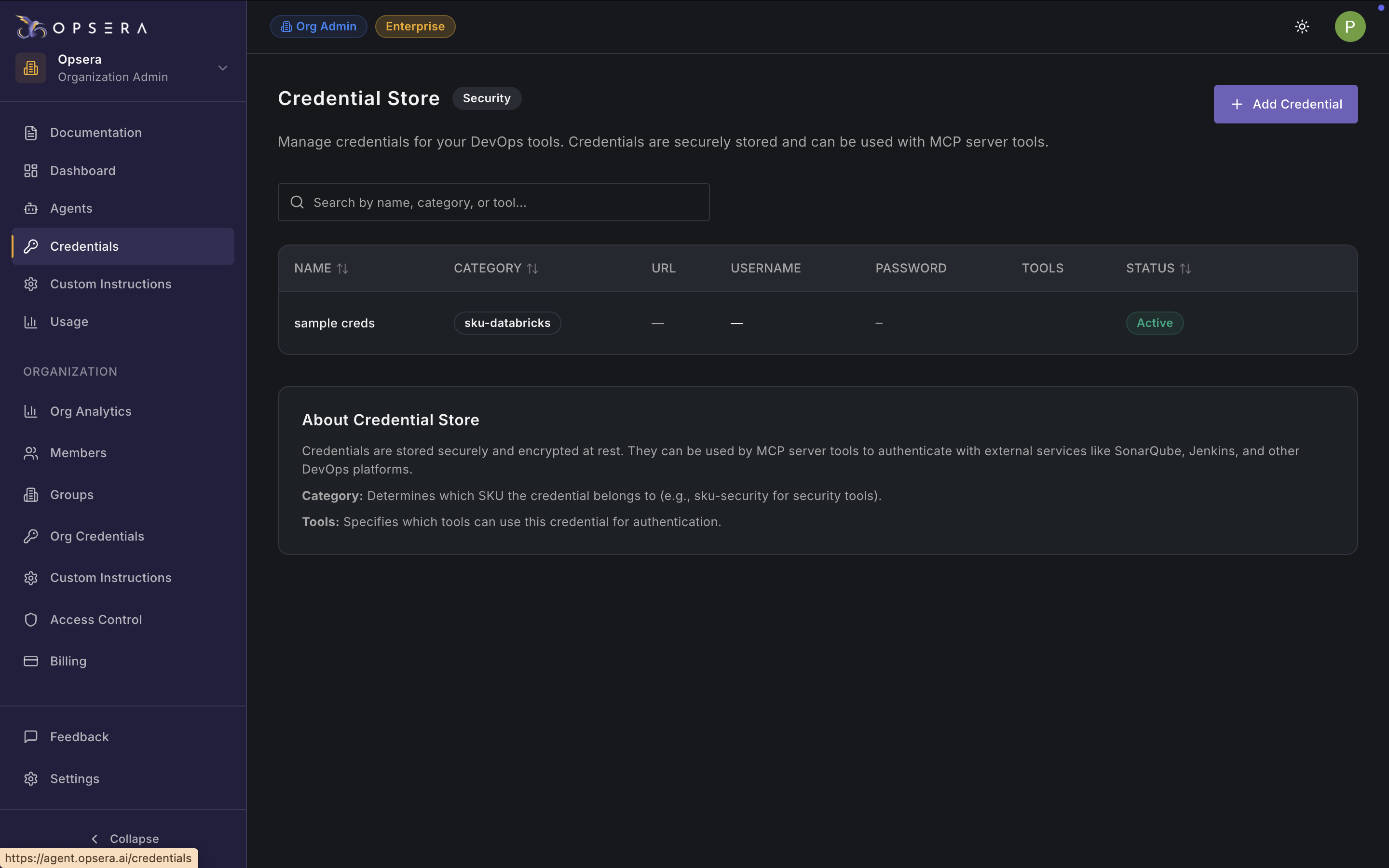Expand the Opsera organization switcher chevron
1389x868 pixels.
point(223,68)
